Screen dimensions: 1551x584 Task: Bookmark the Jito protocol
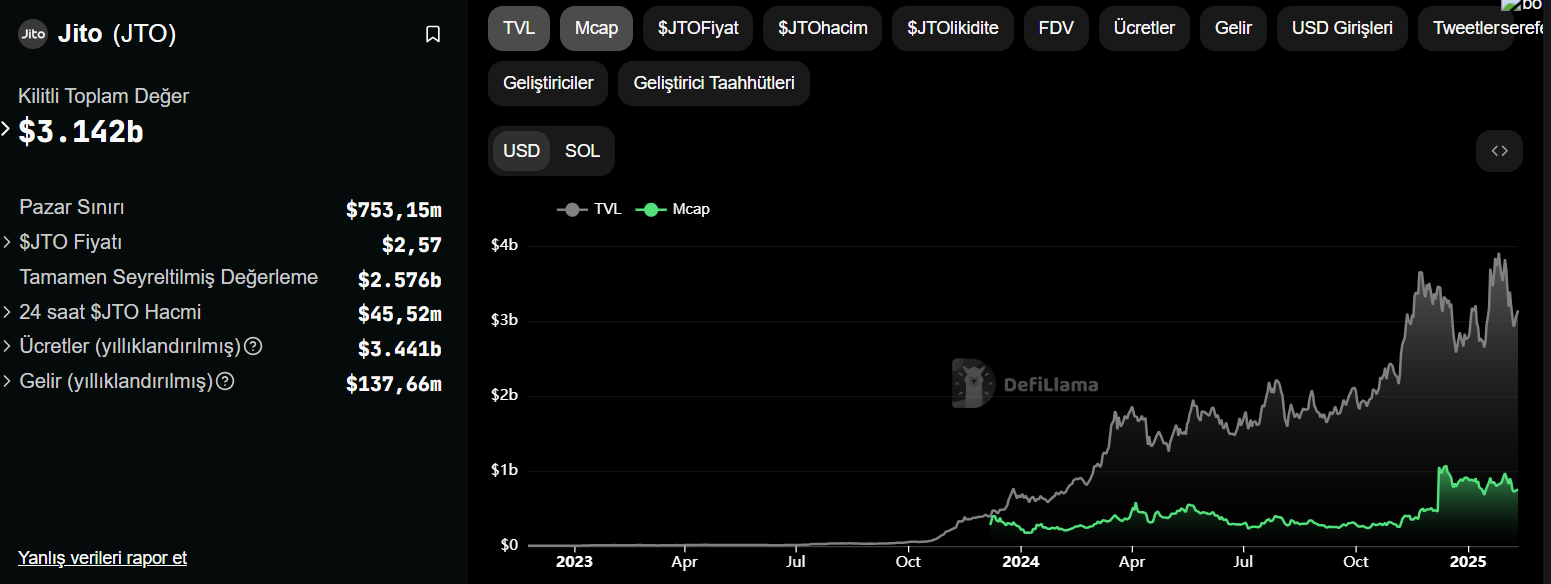point(433,34)
